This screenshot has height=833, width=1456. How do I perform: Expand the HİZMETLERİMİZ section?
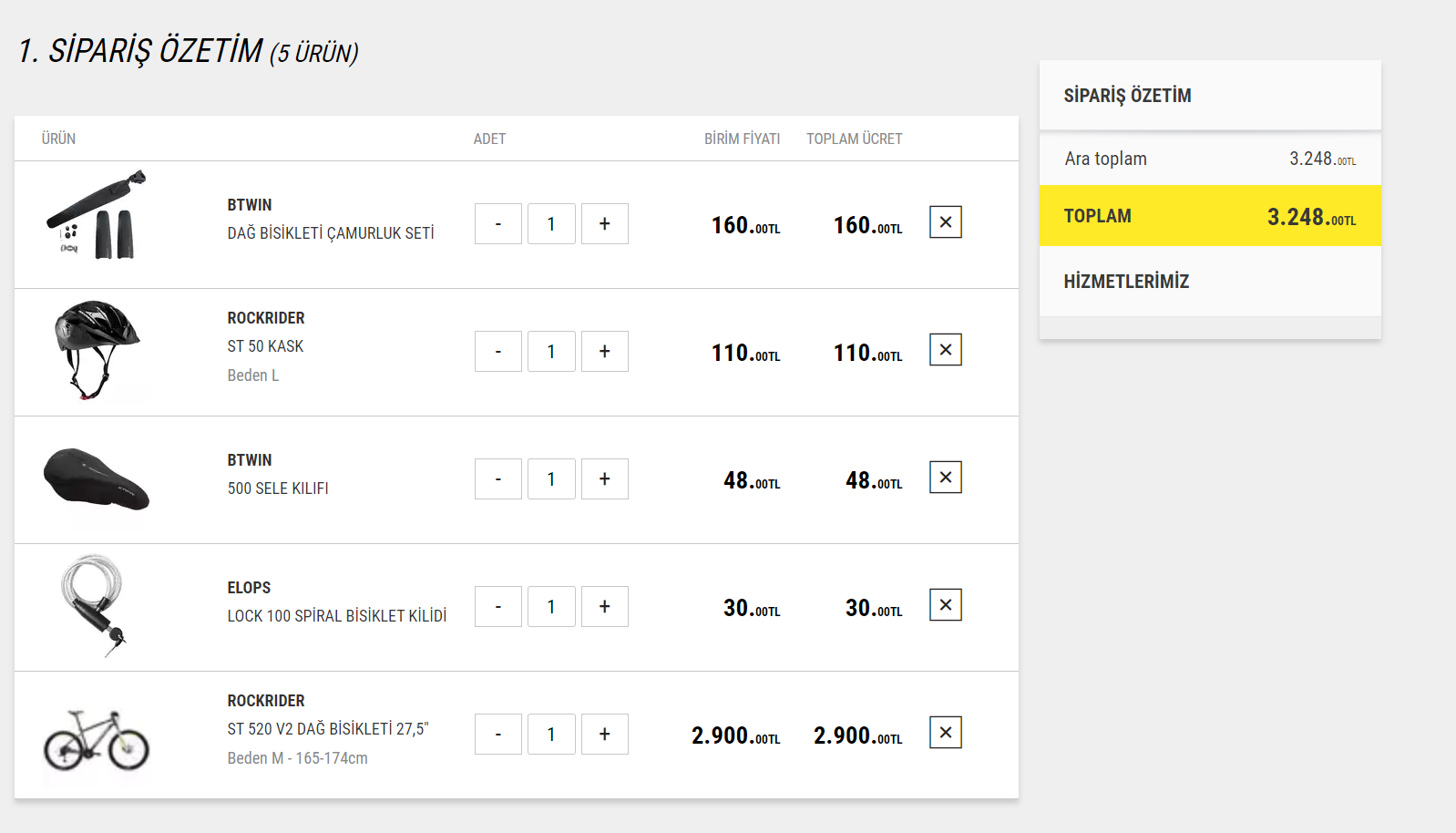(1126, 282)
